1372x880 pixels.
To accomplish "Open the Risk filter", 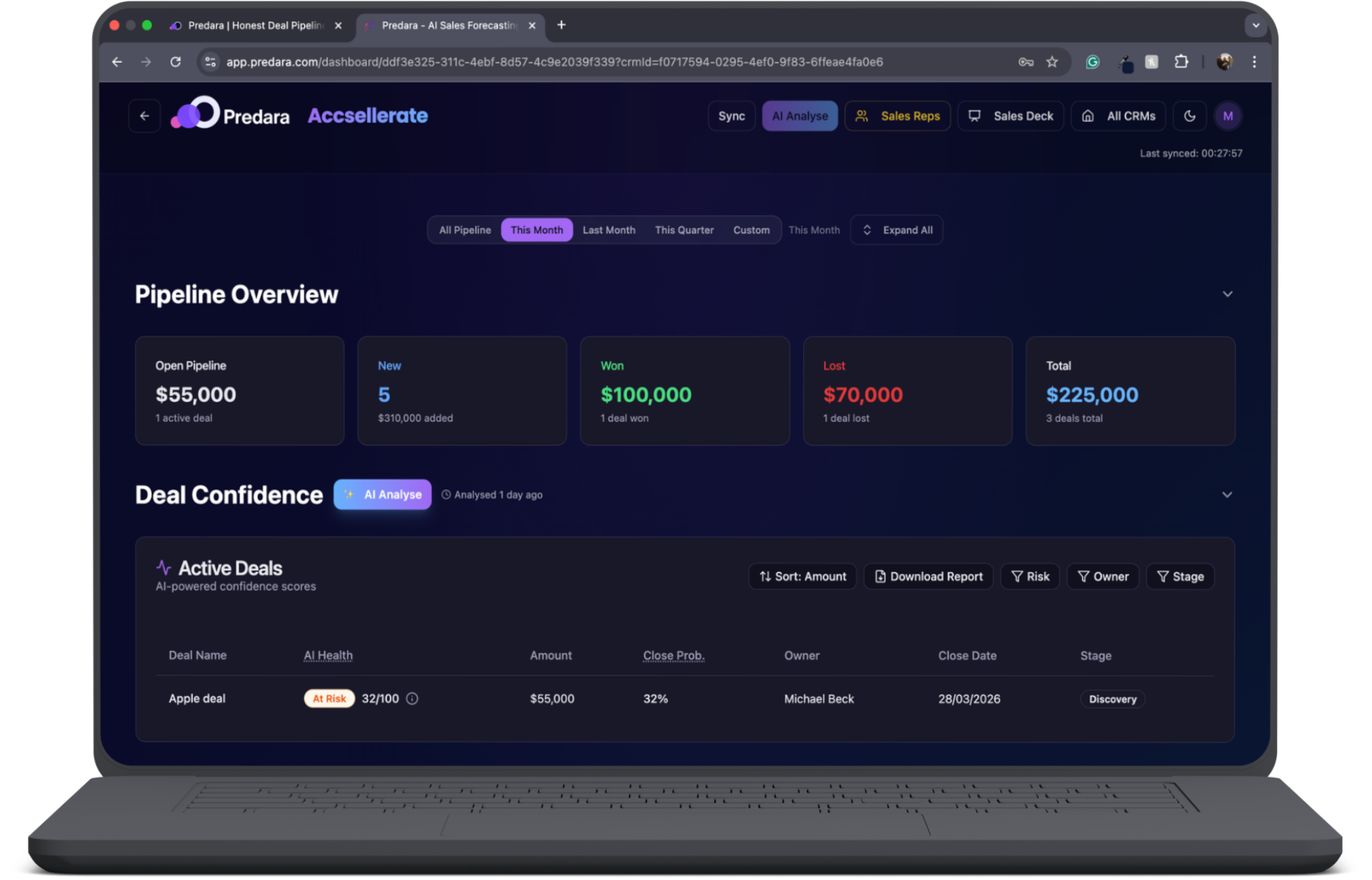I will [1030, 576].
